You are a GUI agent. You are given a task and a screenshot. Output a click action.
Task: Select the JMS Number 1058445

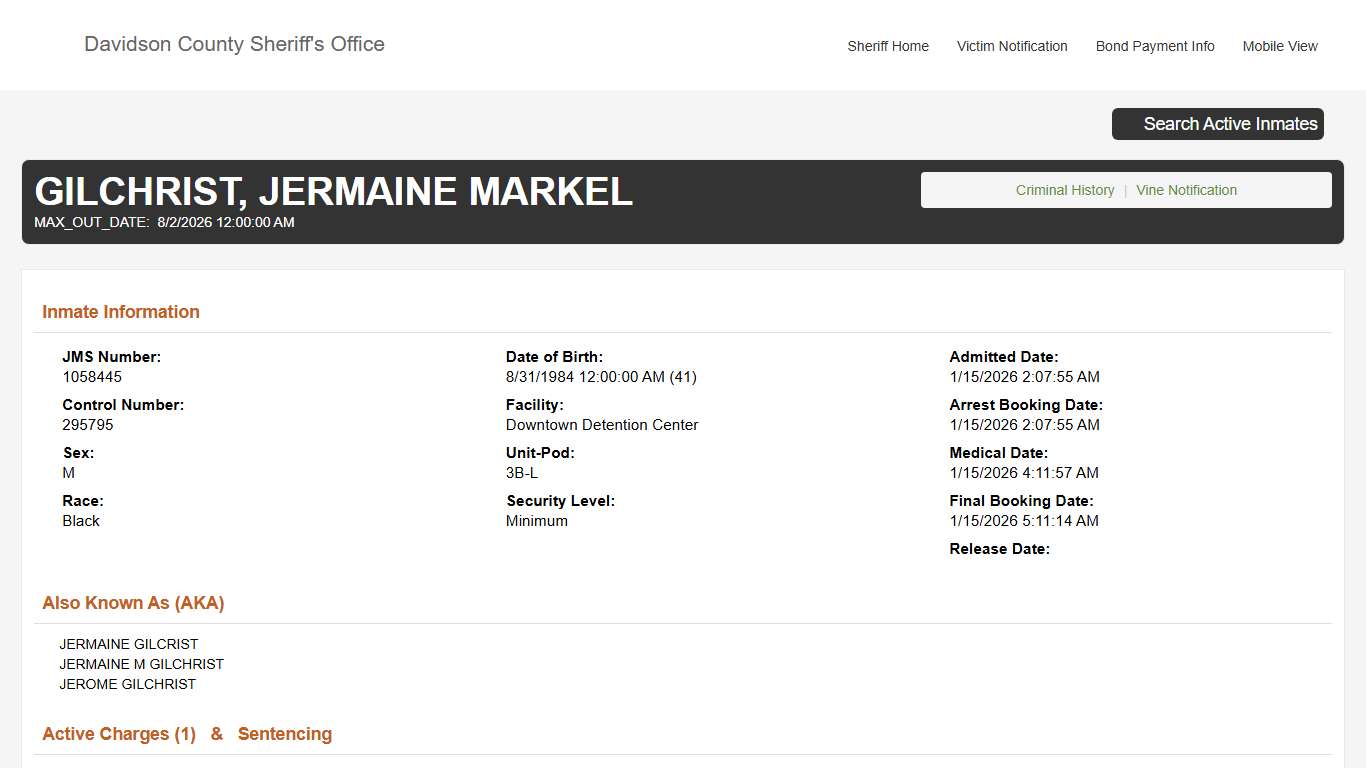92,376
